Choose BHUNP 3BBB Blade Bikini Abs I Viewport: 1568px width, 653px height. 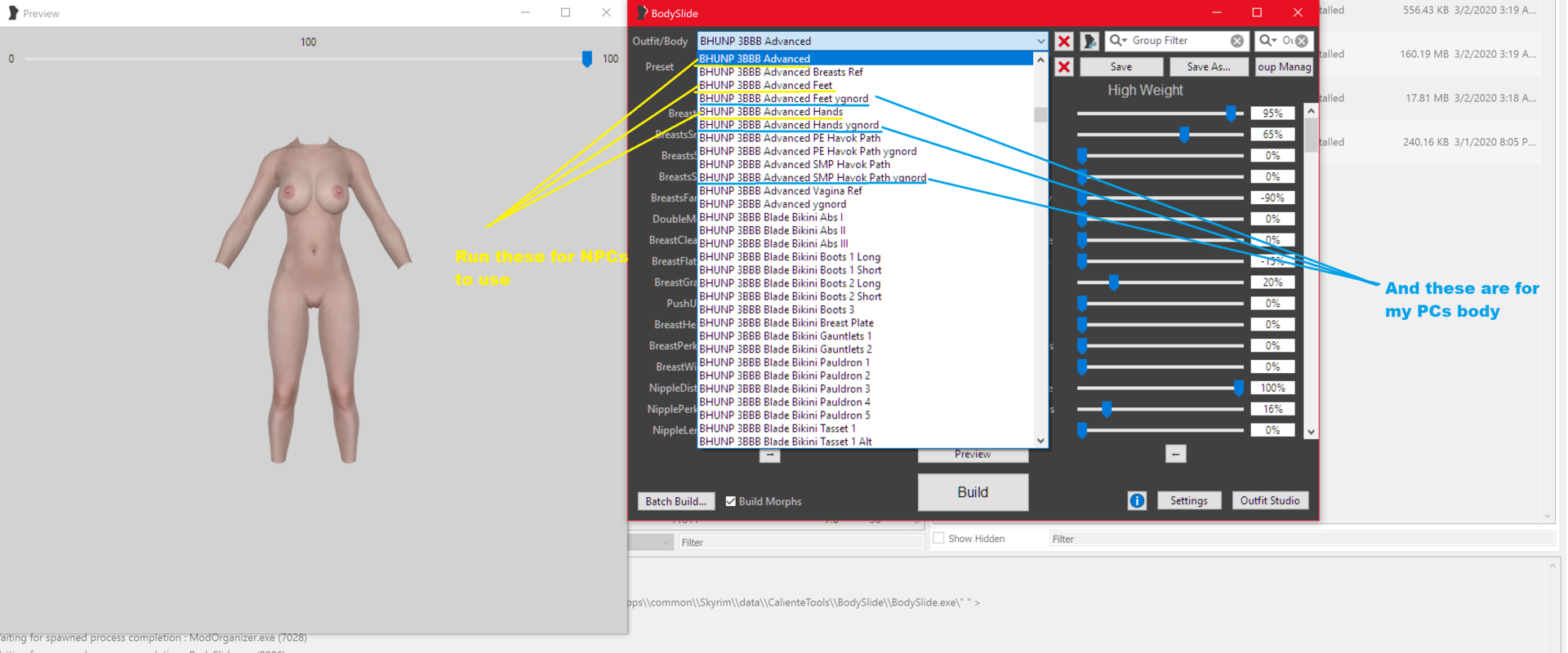tap(866, 217)
